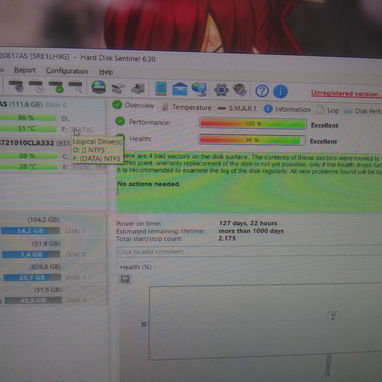Click the globe and disk toolbar icon
The width and height of the screenshot is (382, 382).
coord(99,87)
